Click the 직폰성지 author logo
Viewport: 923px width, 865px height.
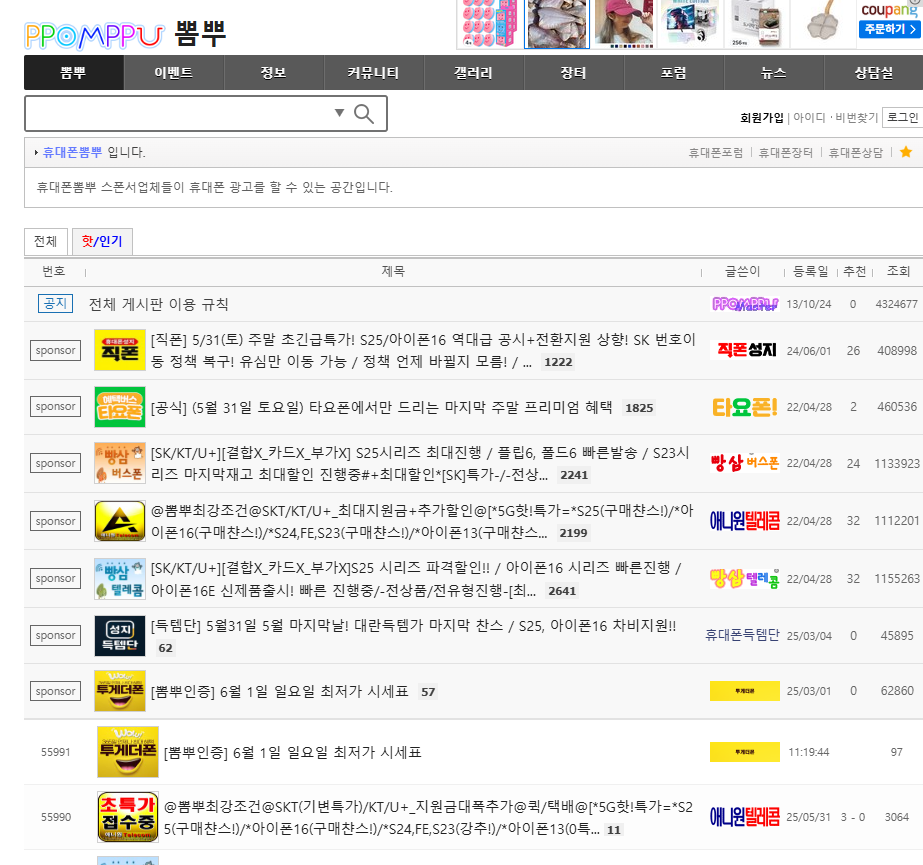point(745,350)
